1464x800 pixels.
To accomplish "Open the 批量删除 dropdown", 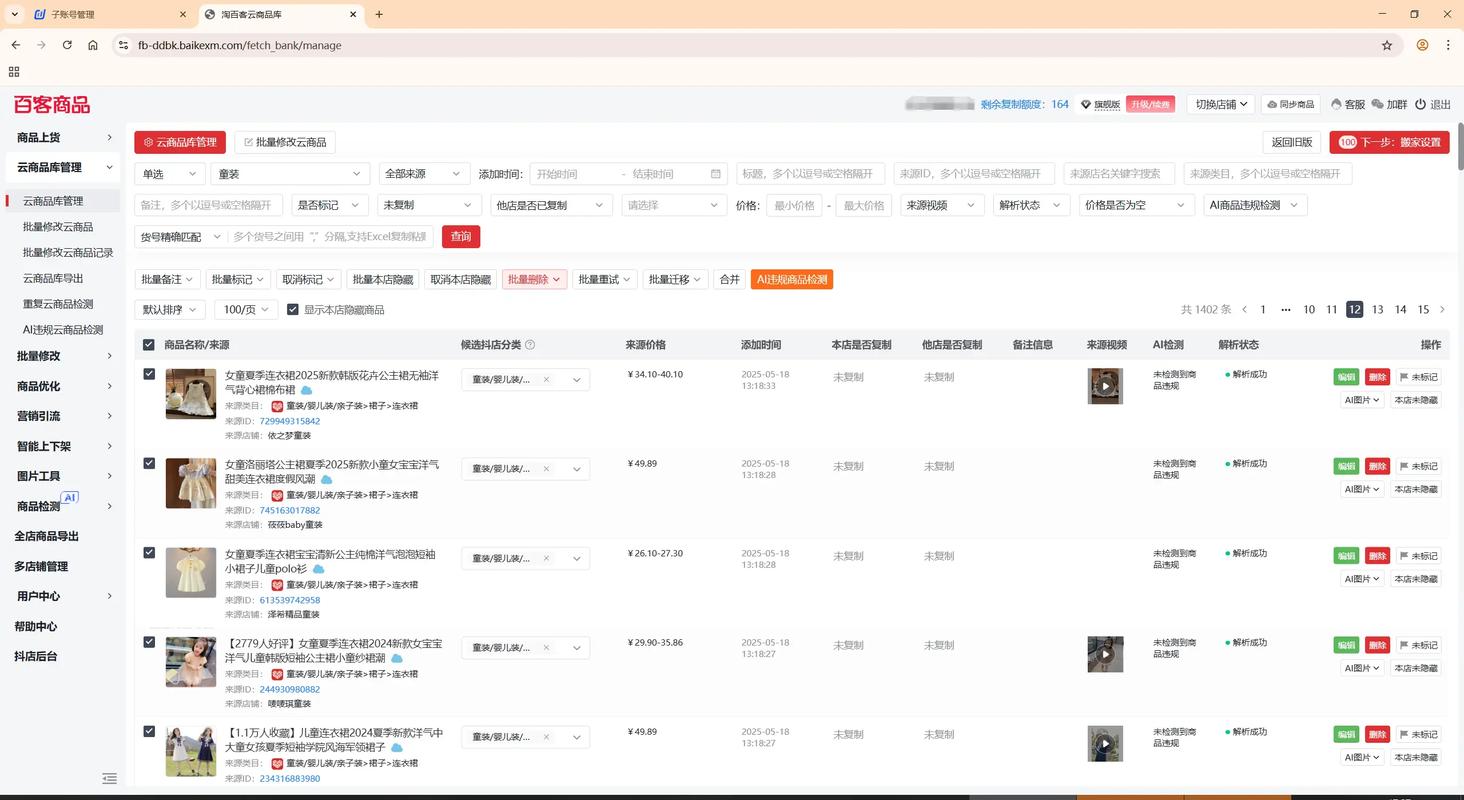I will pos(534,280).
